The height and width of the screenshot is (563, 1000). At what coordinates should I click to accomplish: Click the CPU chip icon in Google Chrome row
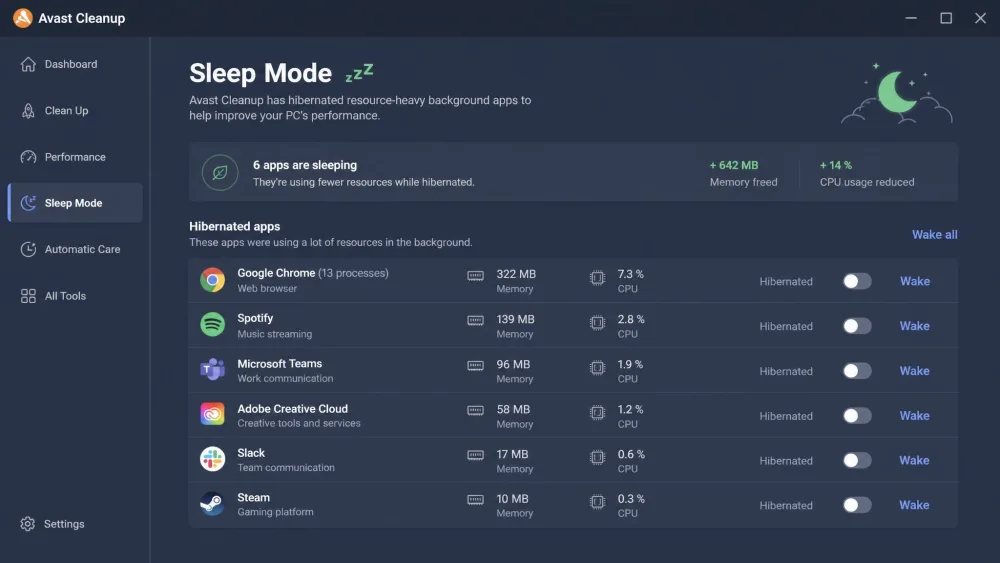(598, 278)
